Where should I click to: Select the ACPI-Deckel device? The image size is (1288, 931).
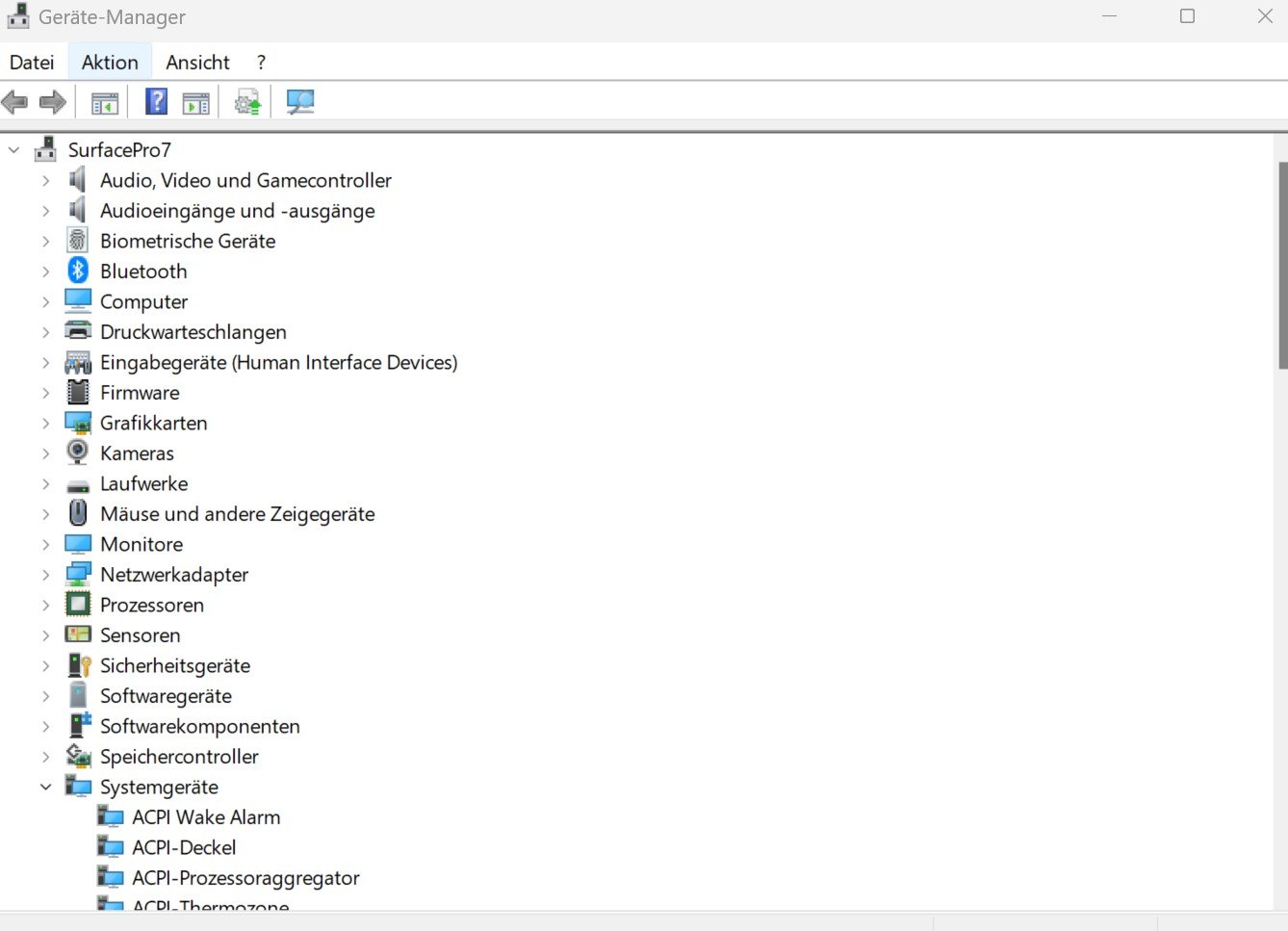coord(184,847)
